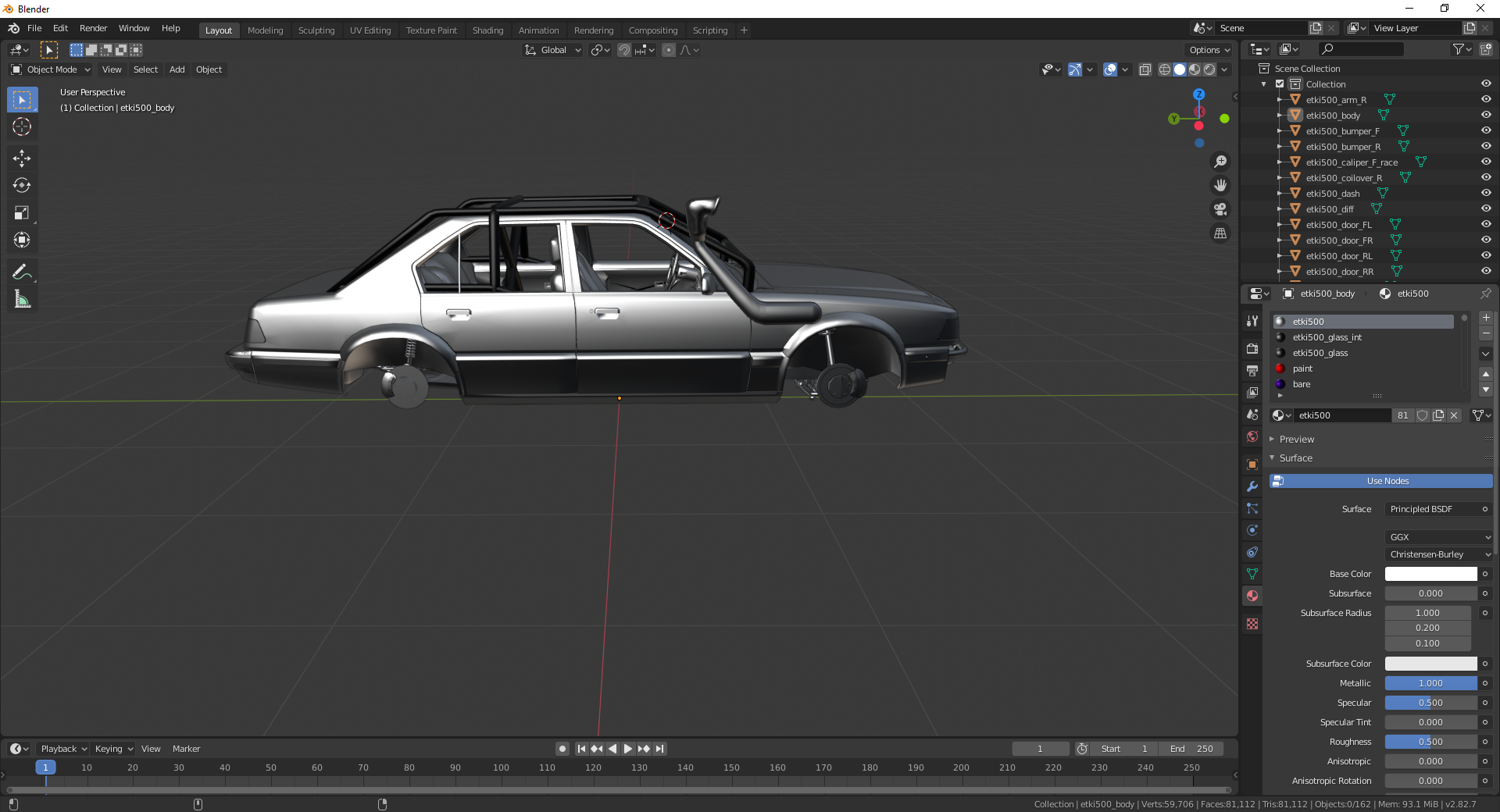This screenshot has width=1500, height=812.
Task: Hide etki500_arm_R in the outliner
Action: [1486, 99]
